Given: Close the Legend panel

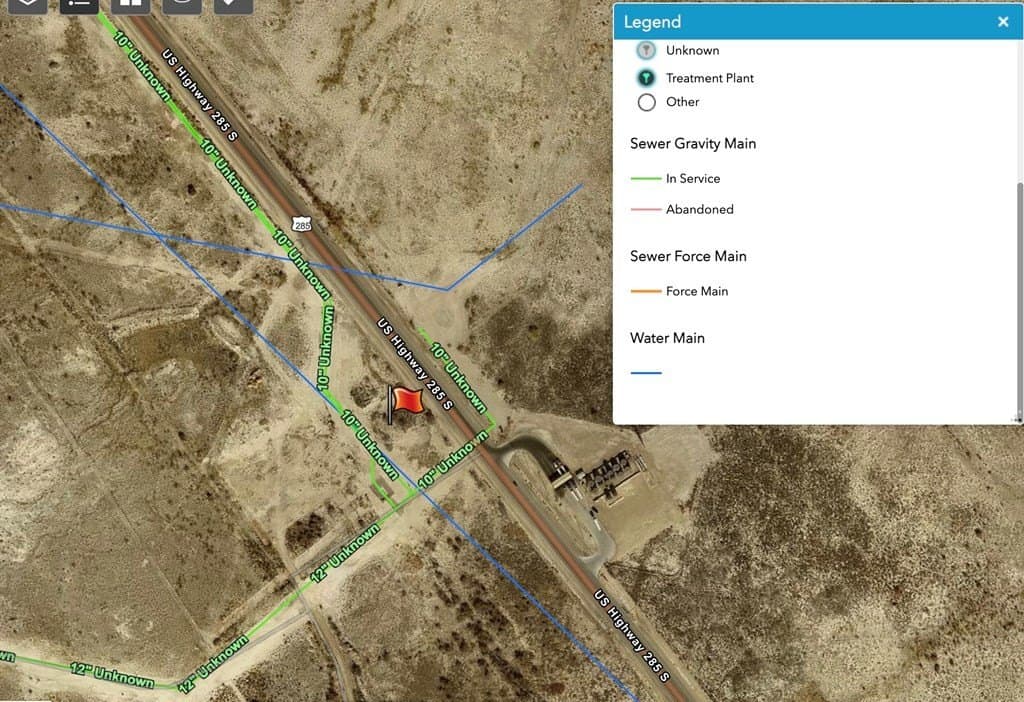Looking at the screenshot, I should pos(1003,21).
